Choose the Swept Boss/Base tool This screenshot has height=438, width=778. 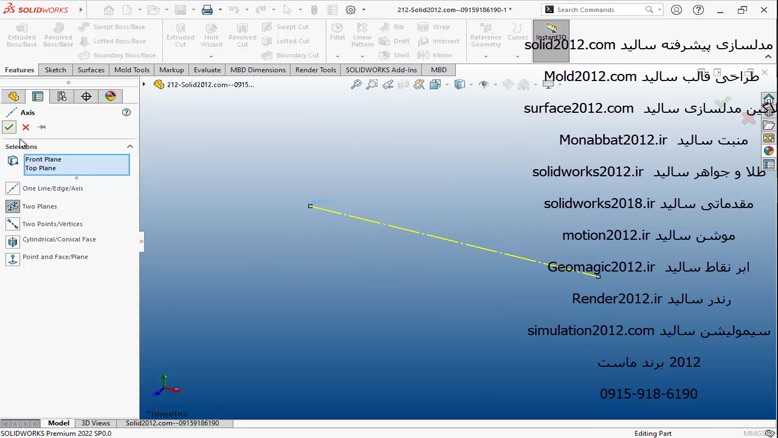pos(113,27)
